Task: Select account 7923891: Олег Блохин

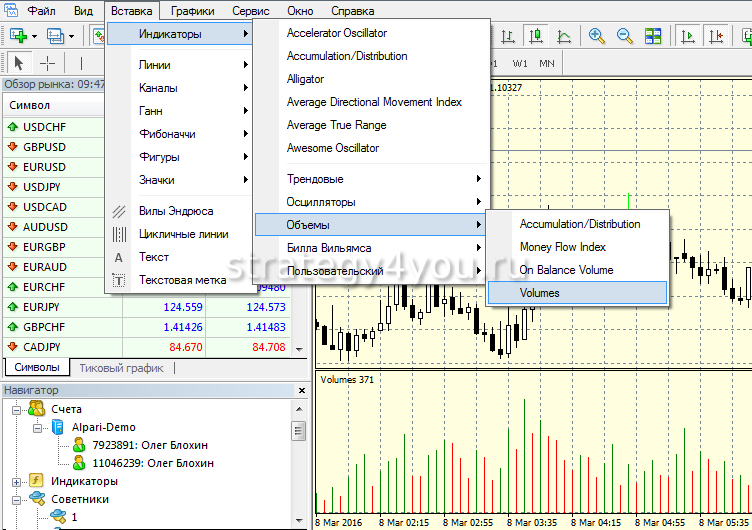Action: pos(152,445)
